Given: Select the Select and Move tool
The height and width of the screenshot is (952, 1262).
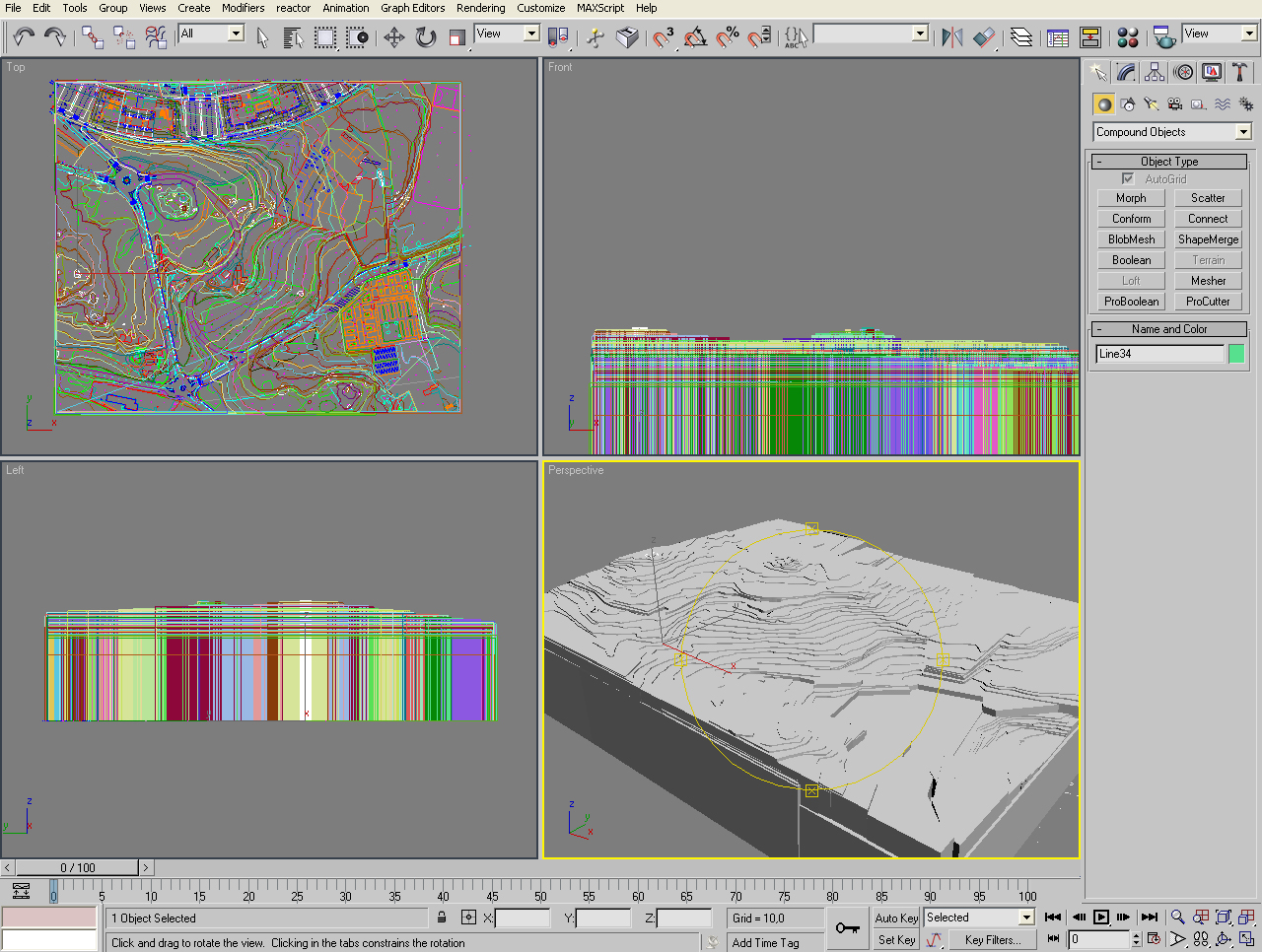Looking at the screenshot, I should click(393, 37).
